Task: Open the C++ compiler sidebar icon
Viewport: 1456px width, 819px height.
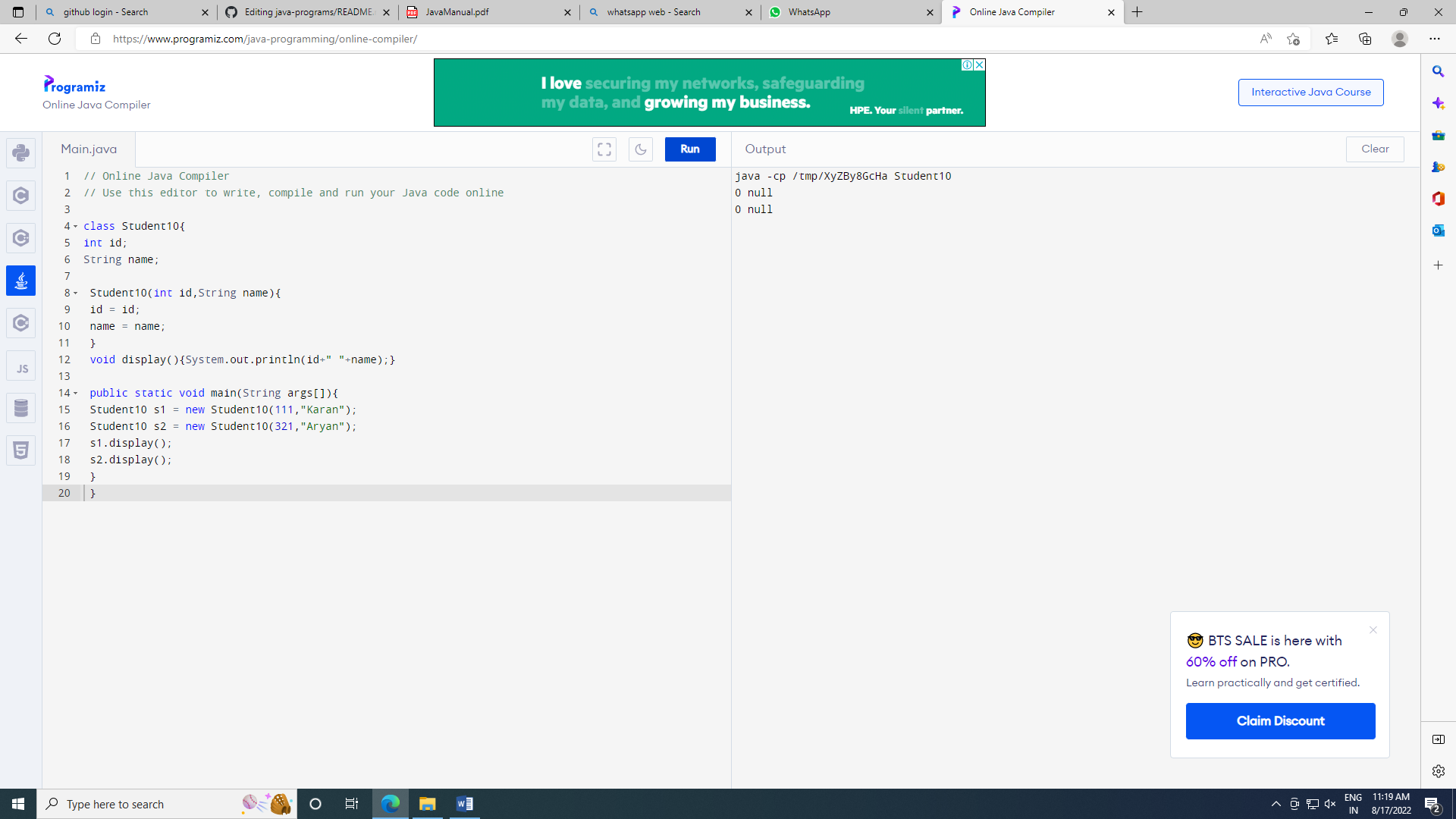Action: (x=20, y=238)
